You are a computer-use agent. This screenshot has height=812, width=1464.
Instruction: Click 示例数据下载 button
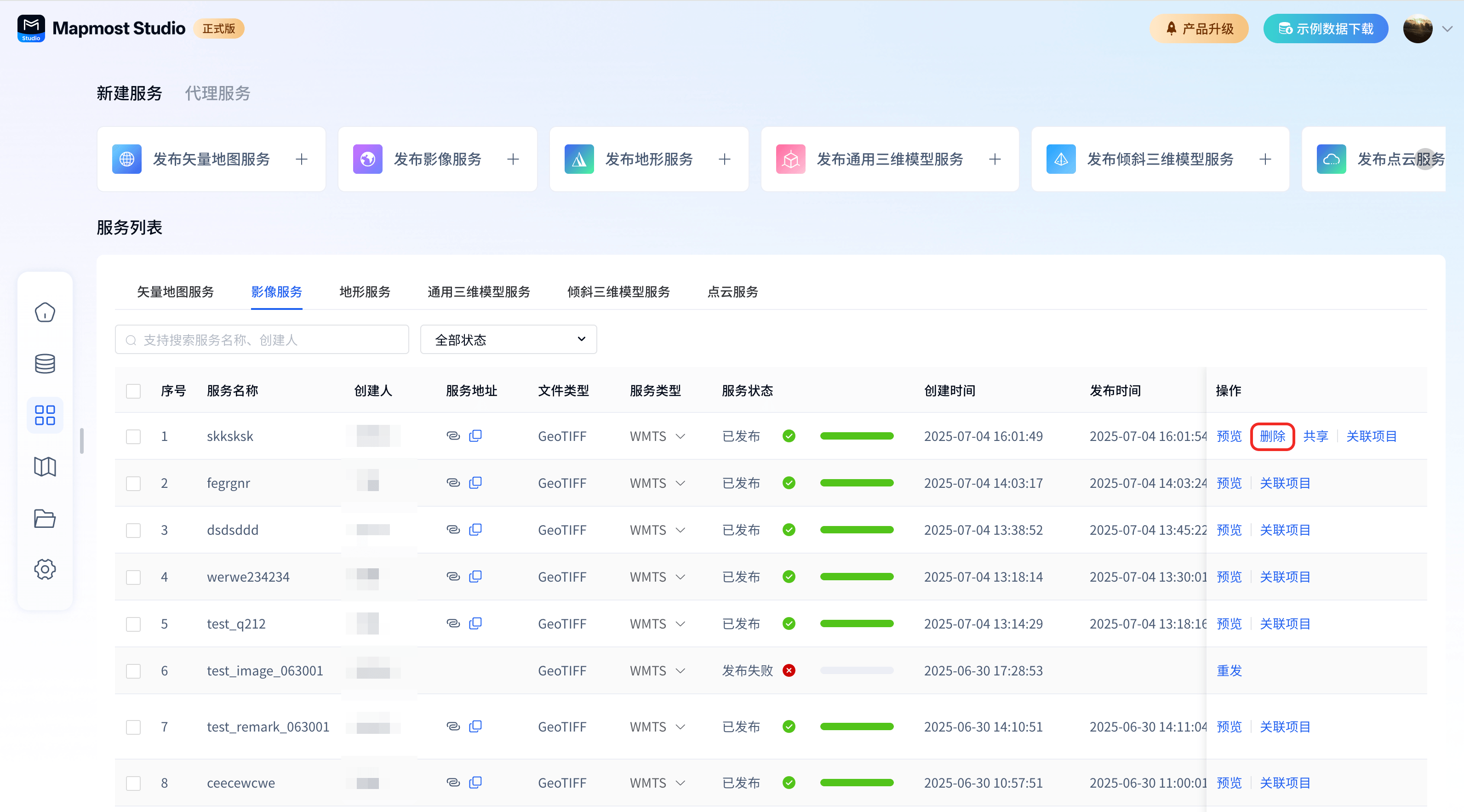coord(1325,29)
